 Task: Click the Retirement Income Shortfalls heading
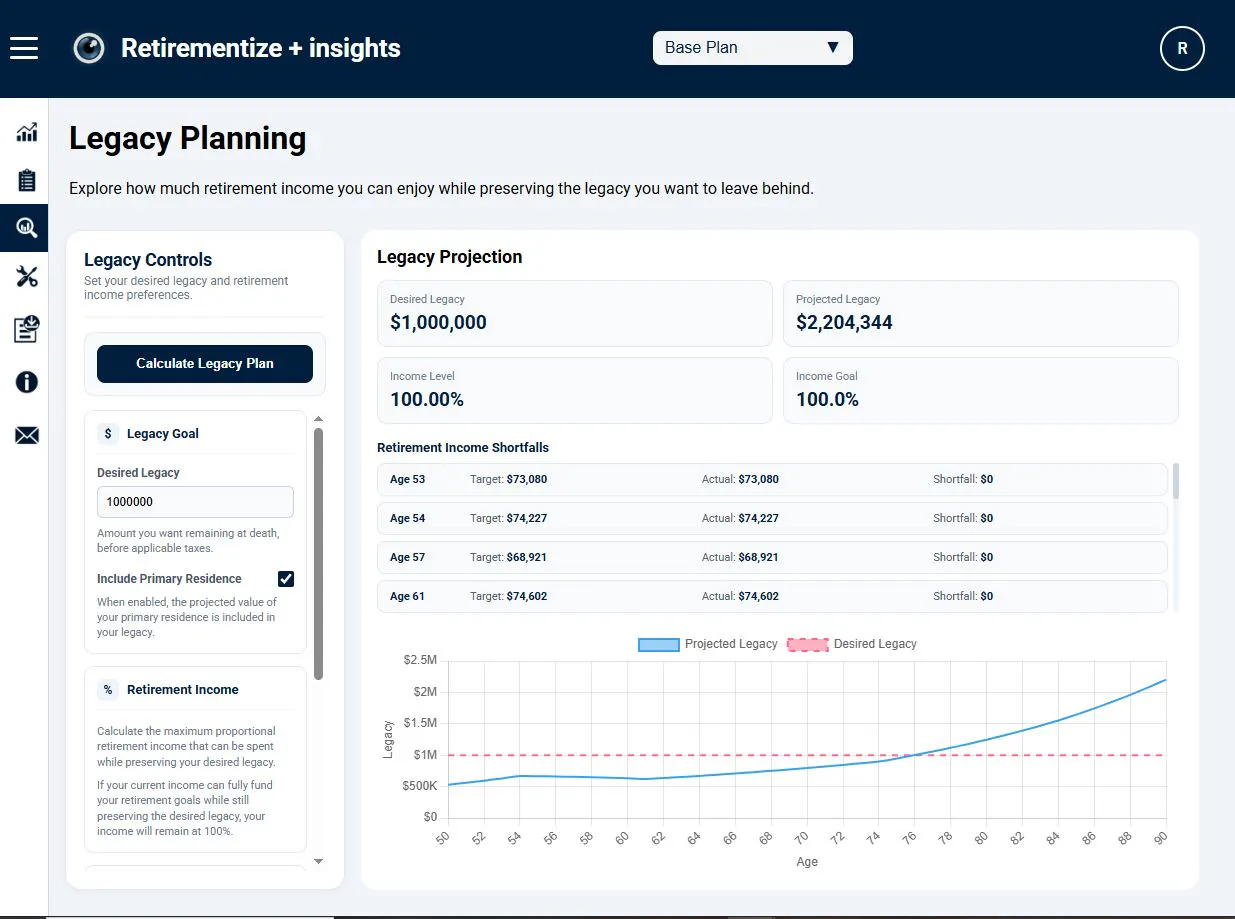pos(463,448)
